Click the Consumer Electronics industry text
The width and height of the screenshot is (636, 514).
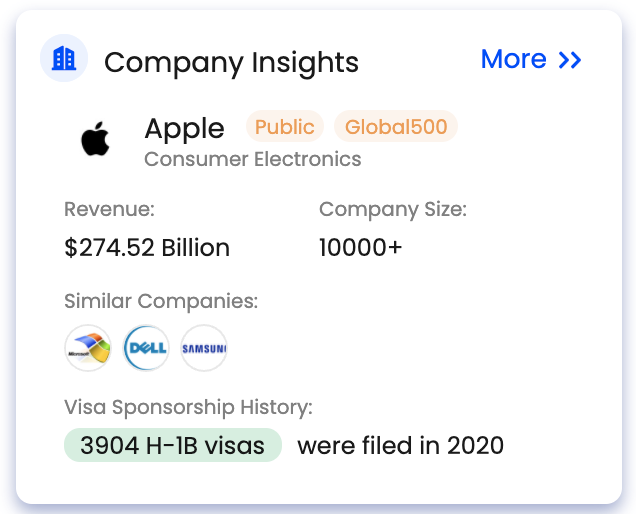tap(253, 159)
